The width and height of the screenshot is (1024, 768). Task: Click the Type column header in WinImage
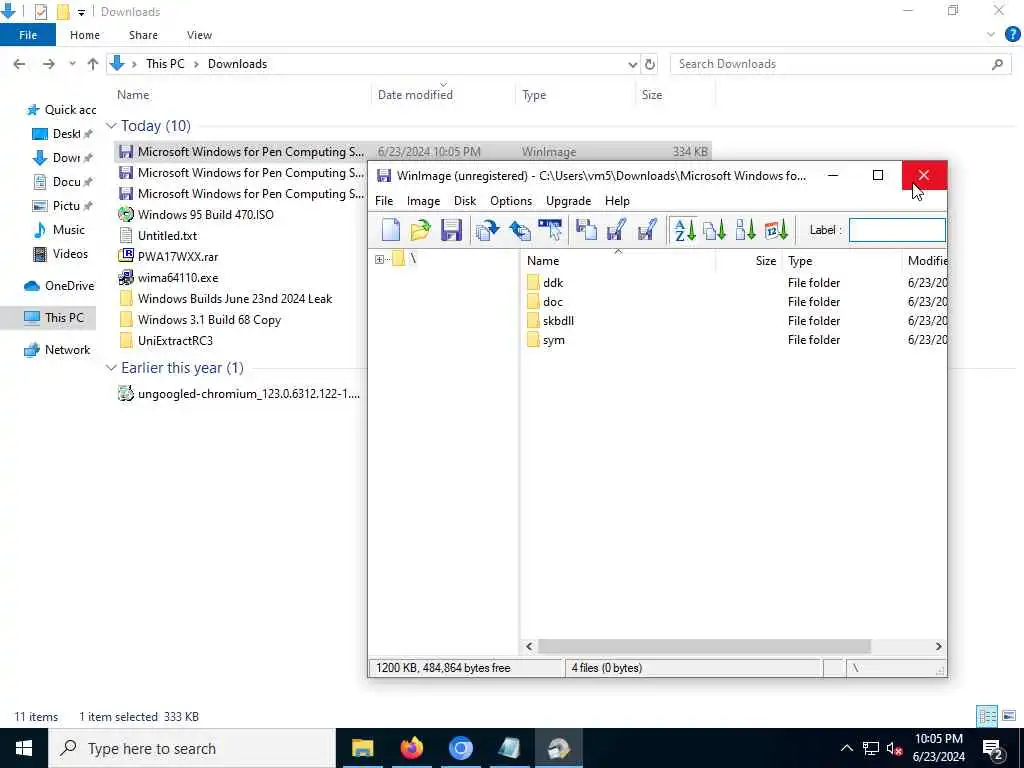(841, 261)
